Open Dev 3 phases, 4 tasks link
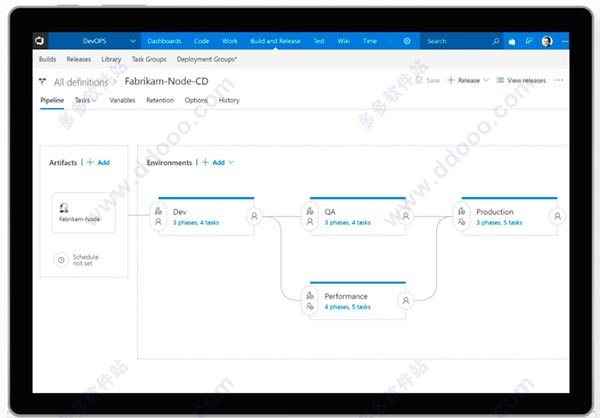The width and height of the screenshot is (600, 418). [x=196, y=222]
